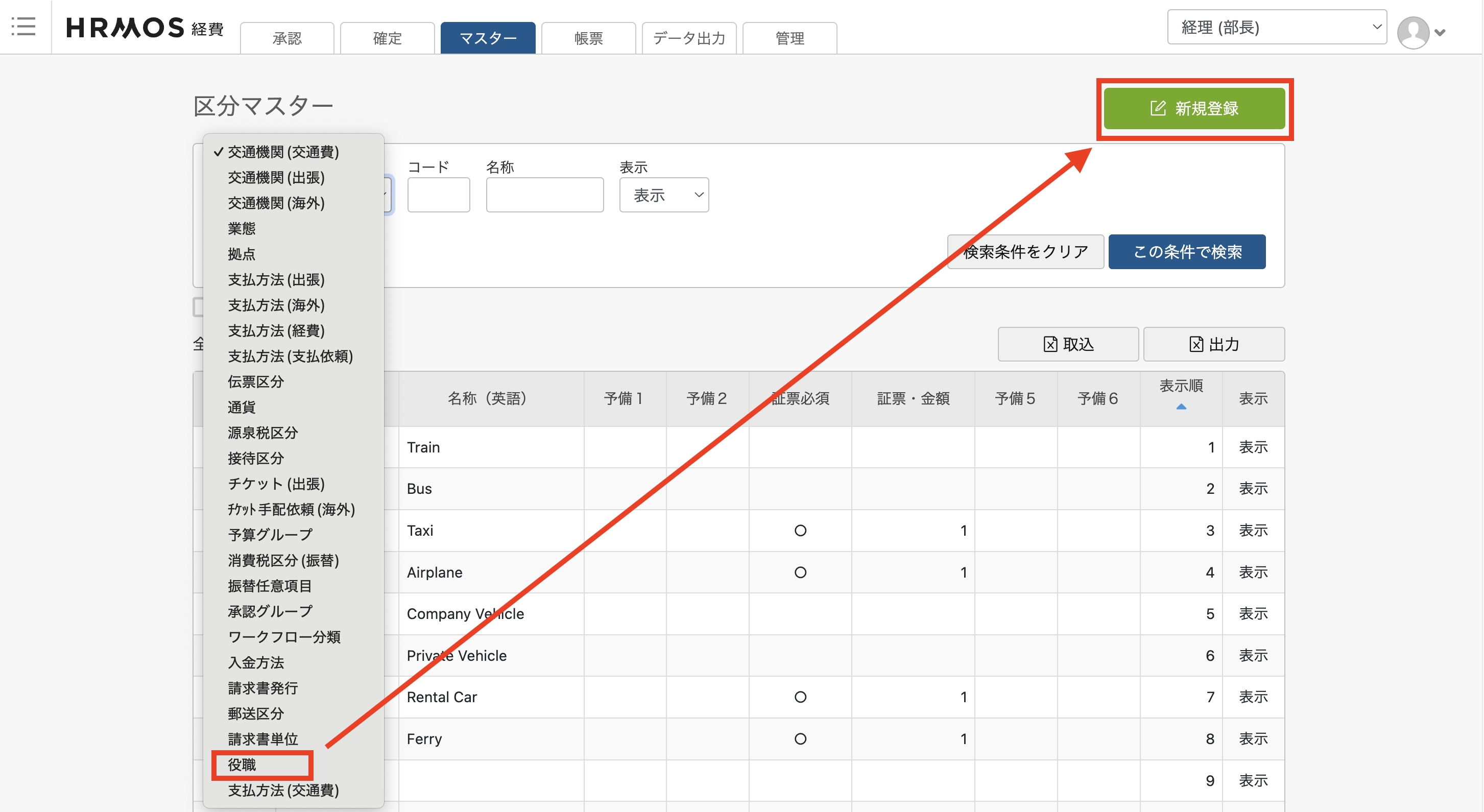Click the 予備１ column header
Image resolution: width=1484 pixels, height=812 pixels.
point(625,398)
